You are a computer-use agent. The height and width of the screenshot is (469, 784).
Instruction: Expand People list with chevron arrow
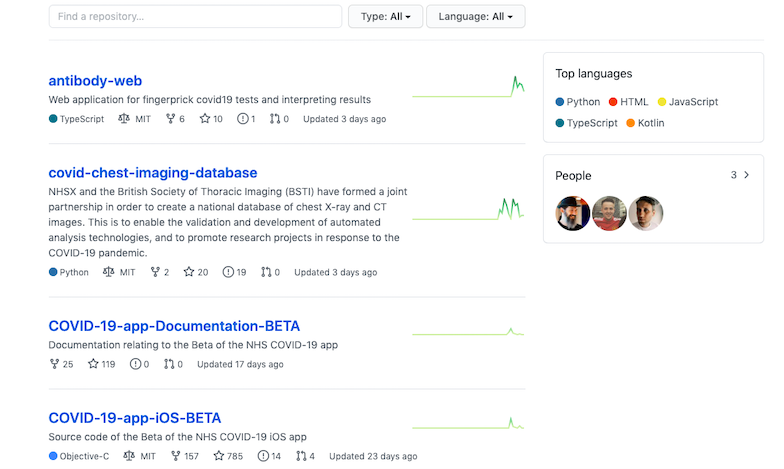tap(746, 175)
